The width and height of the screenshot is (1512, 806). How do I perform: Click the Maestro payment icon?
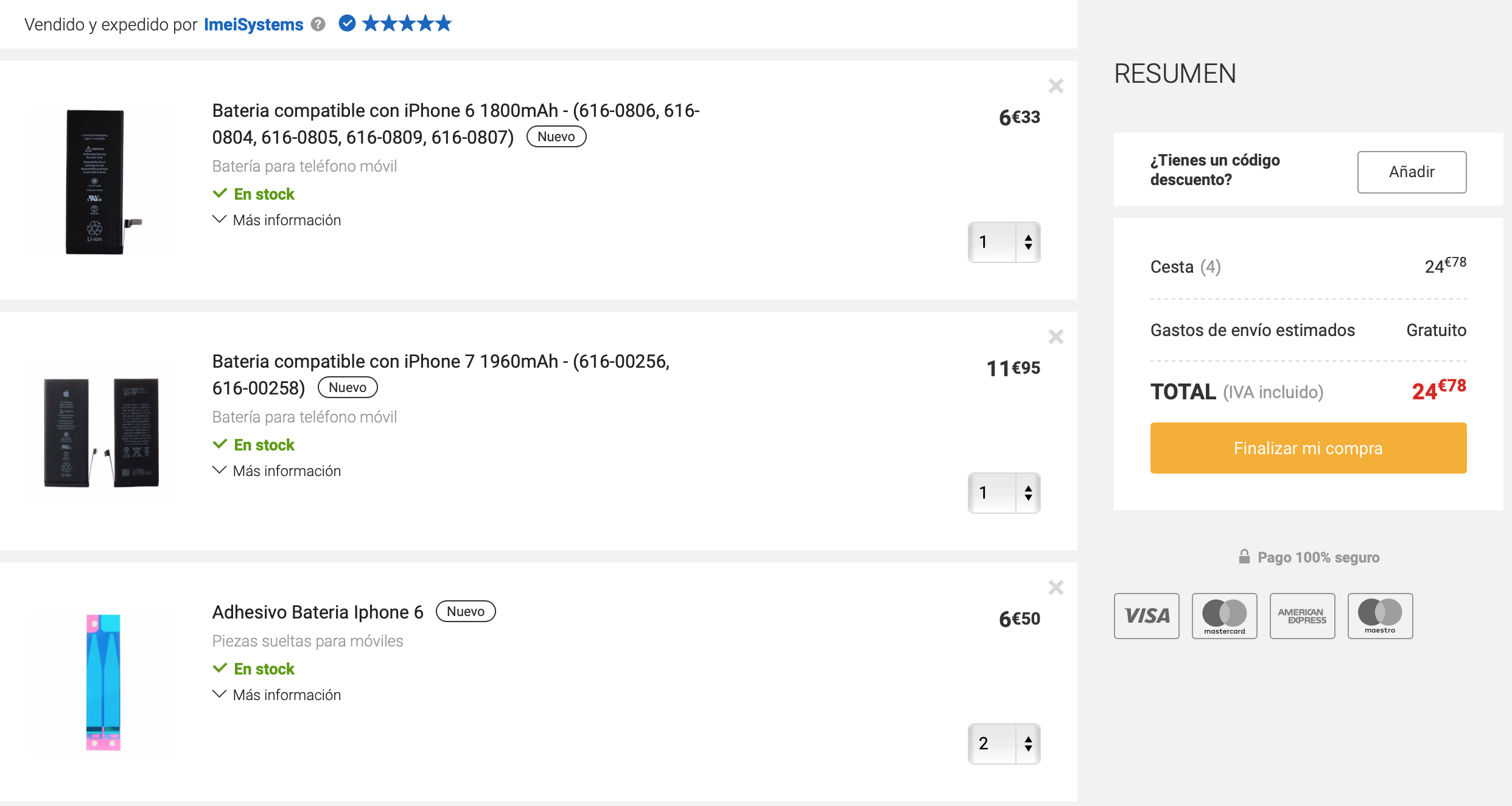click(x=1380, y=615)
